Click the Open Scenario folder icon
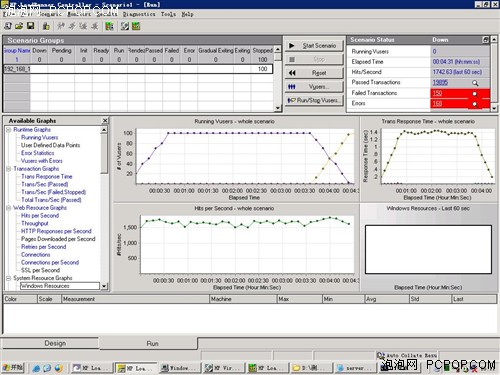Image resolution: width=500 pixels, height=375 pixels. 19,26
